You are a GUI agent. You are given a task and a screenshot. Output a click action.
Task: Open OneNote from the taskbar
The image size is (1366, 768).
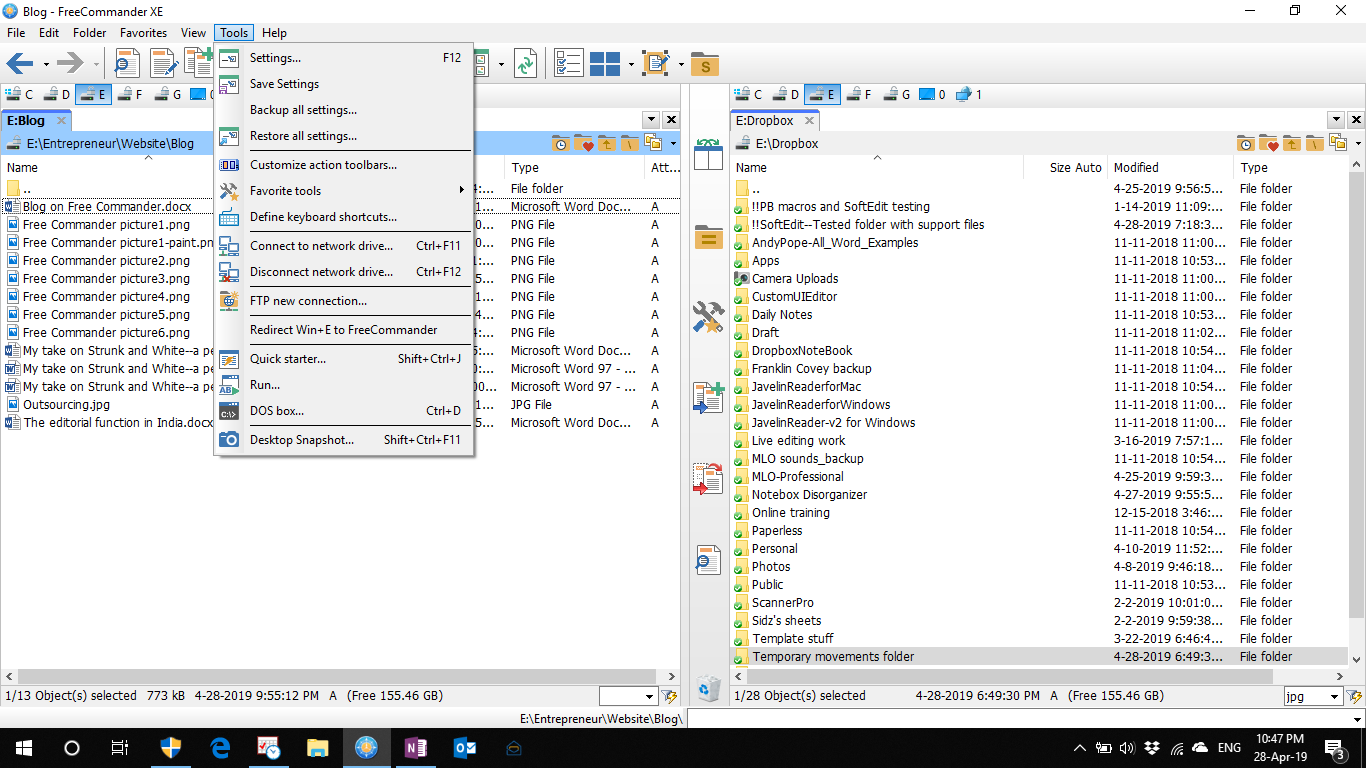coord(416,747)
